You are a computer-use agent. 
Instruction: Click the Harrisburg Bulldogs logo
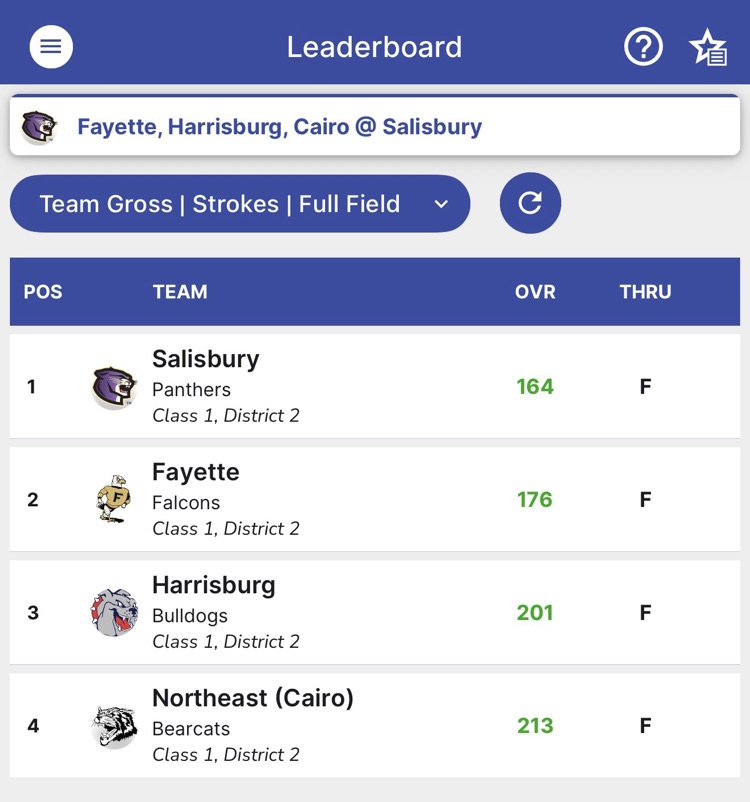(113, 612)
